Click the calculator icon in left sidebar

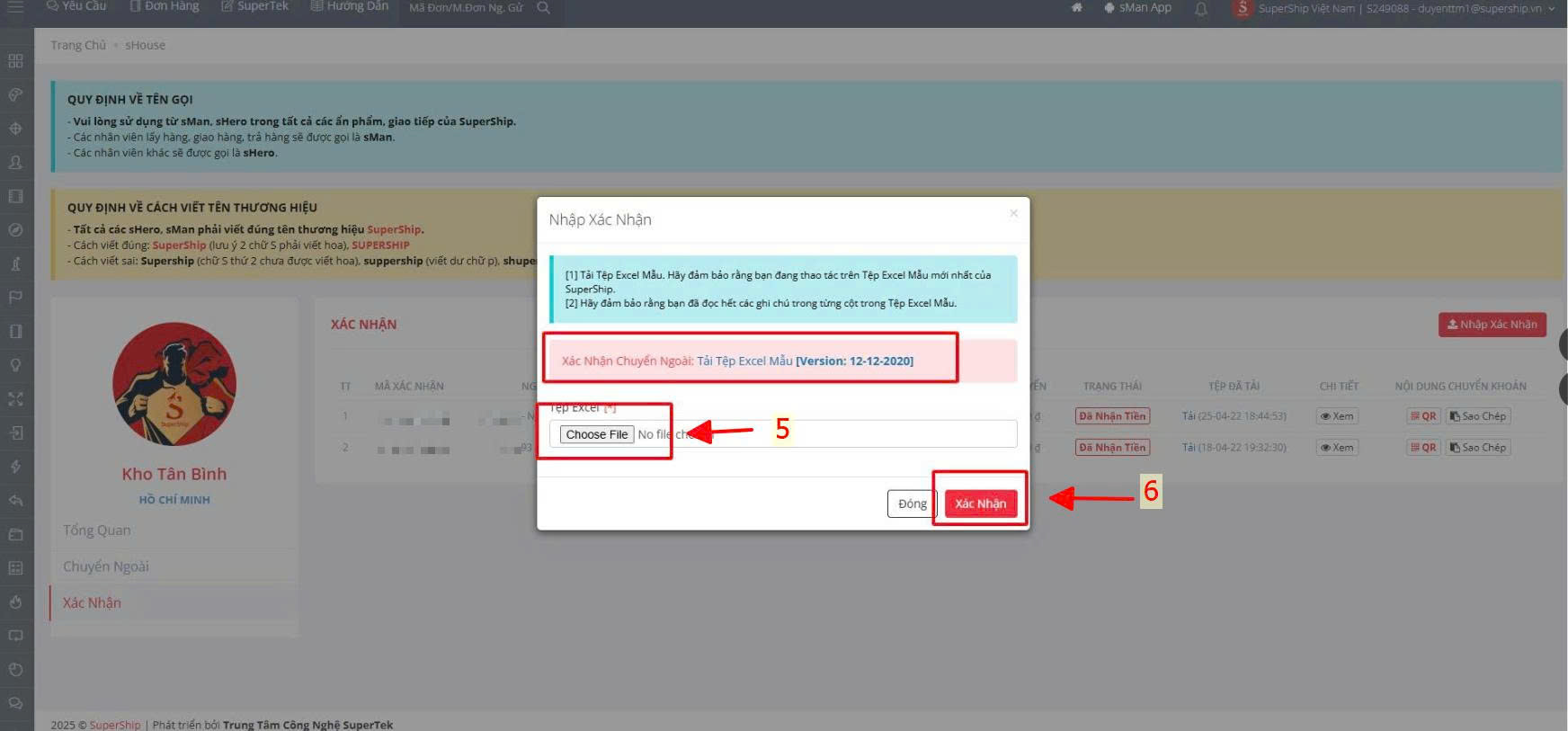coord(15,568)
